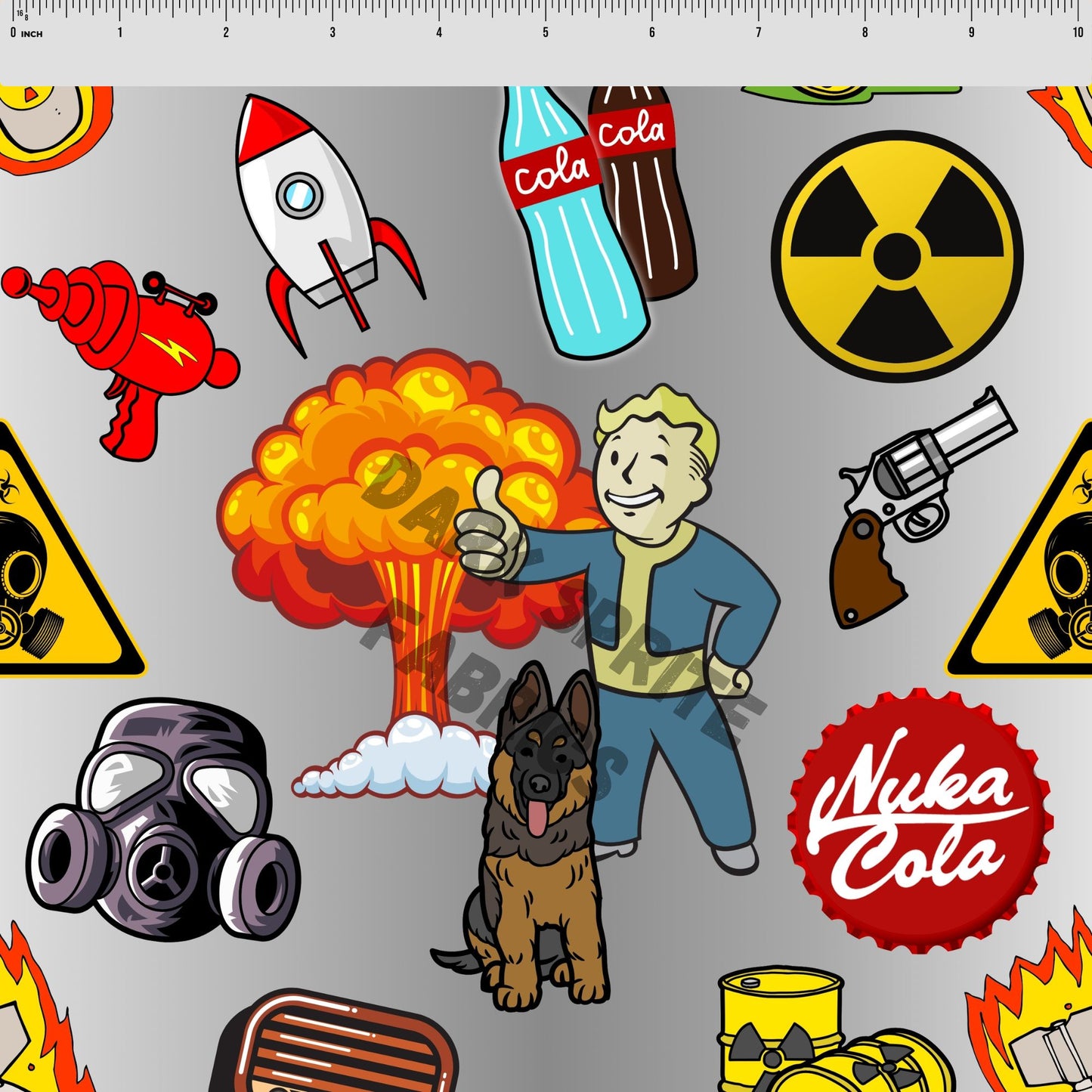This screenshot has width=1092, height=1092.
Task: Click the purple gas mask
Action: (164, 821)
